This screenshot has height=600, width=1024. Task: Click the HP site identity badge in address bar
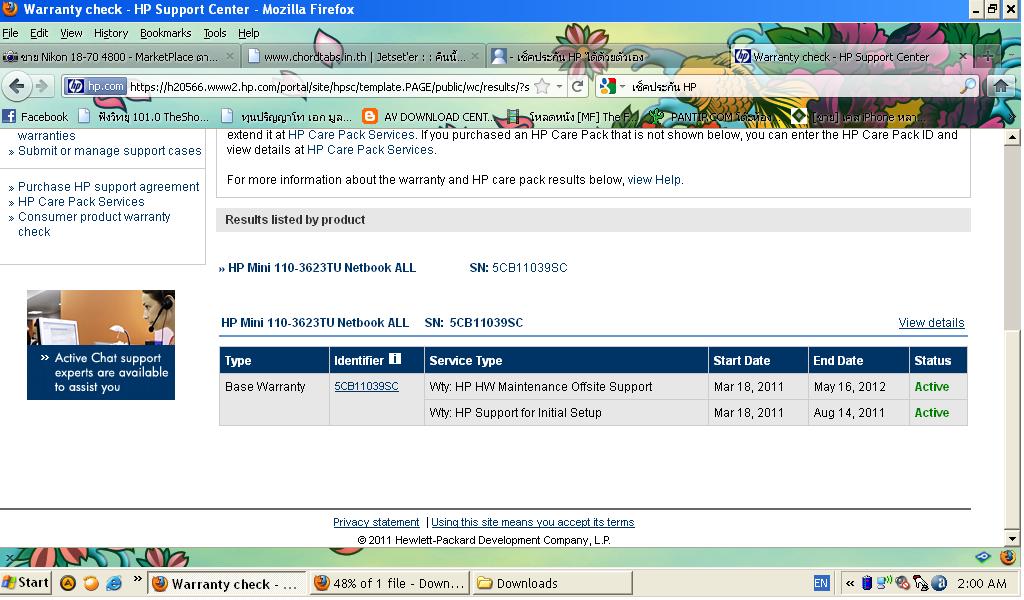95,87
